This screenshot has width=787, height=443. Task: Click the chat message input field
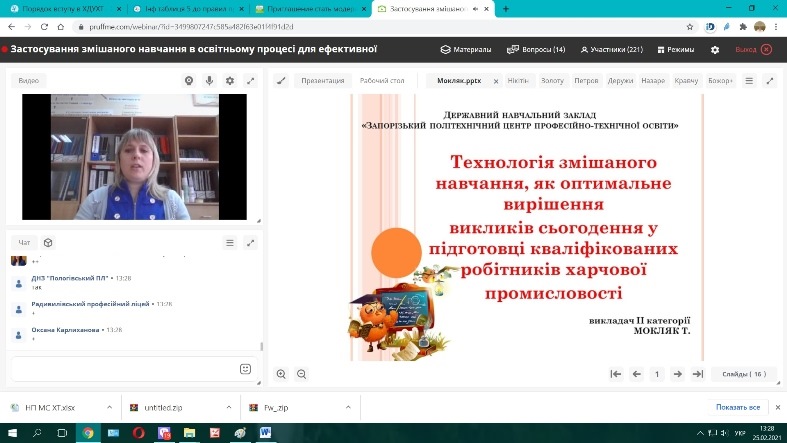click(124, 369)
